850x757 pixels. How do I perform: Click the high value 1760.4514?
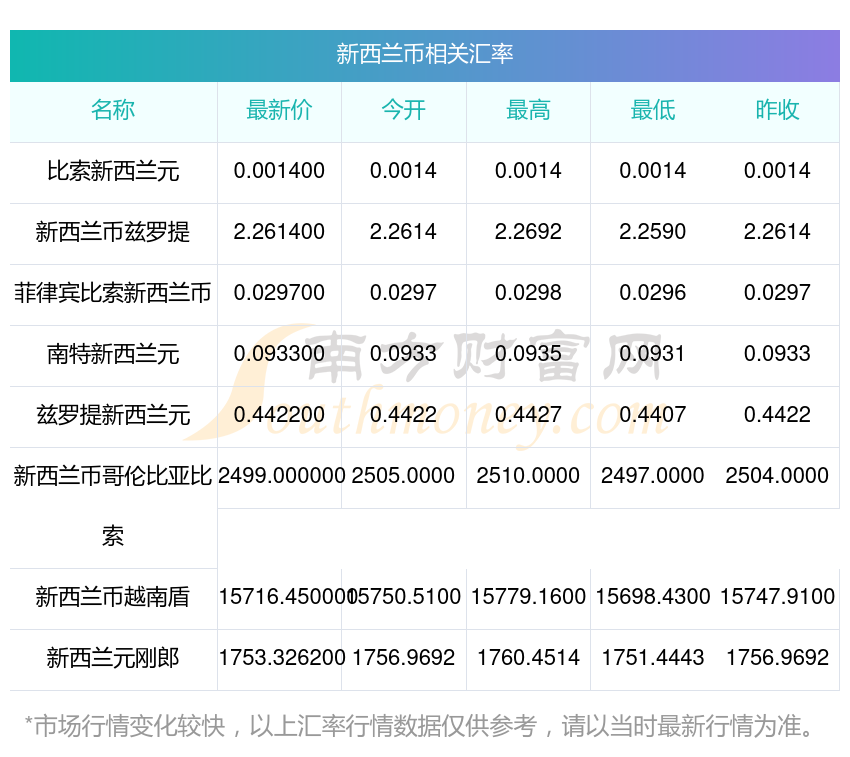coord(528,658)
